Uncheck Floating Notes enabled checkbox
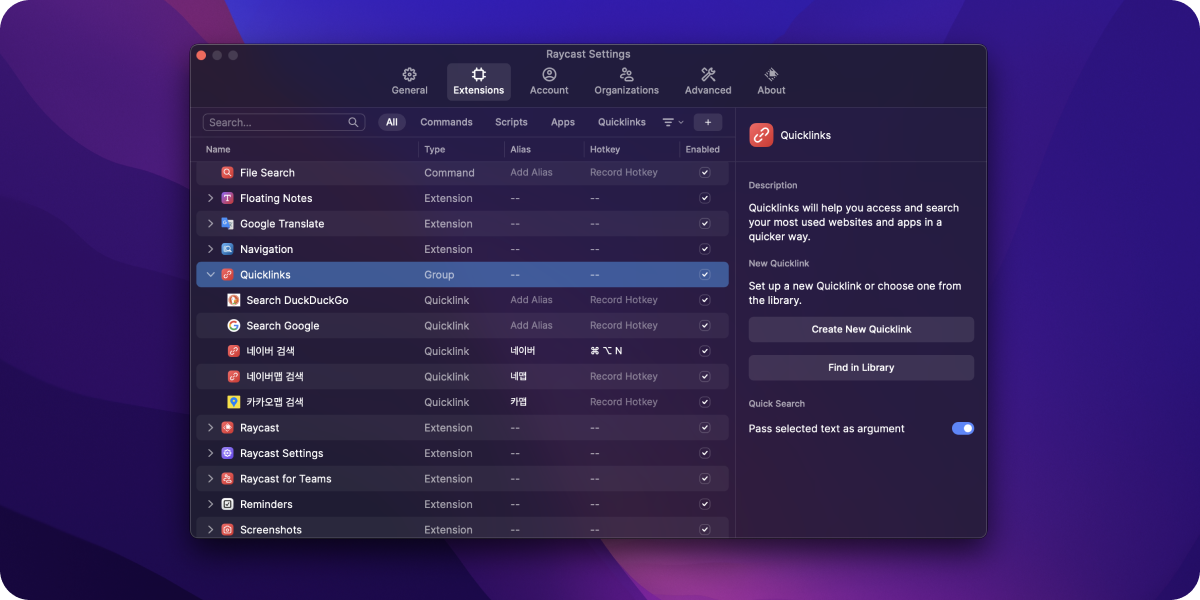The image size is (1200, 600). tap(705, 198)
